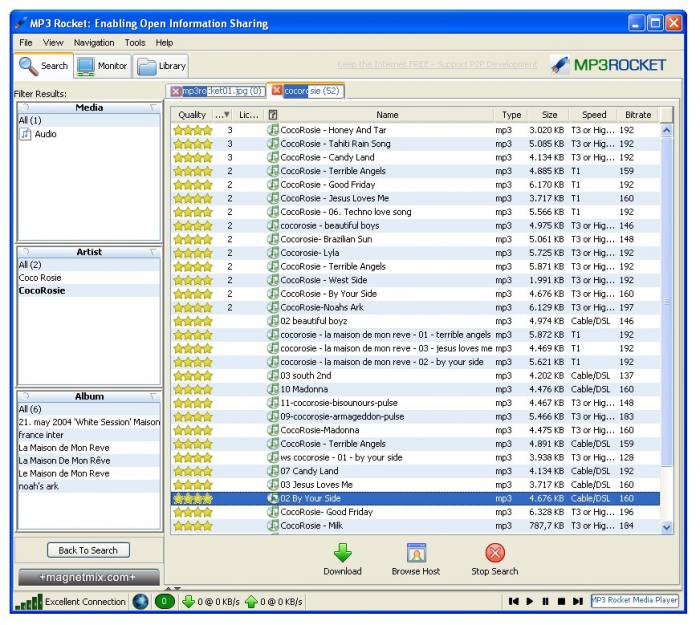Viewport: 700px width, 625px height.
Task: Collapse the Media filter panel arrow
Action: point(153,108)
